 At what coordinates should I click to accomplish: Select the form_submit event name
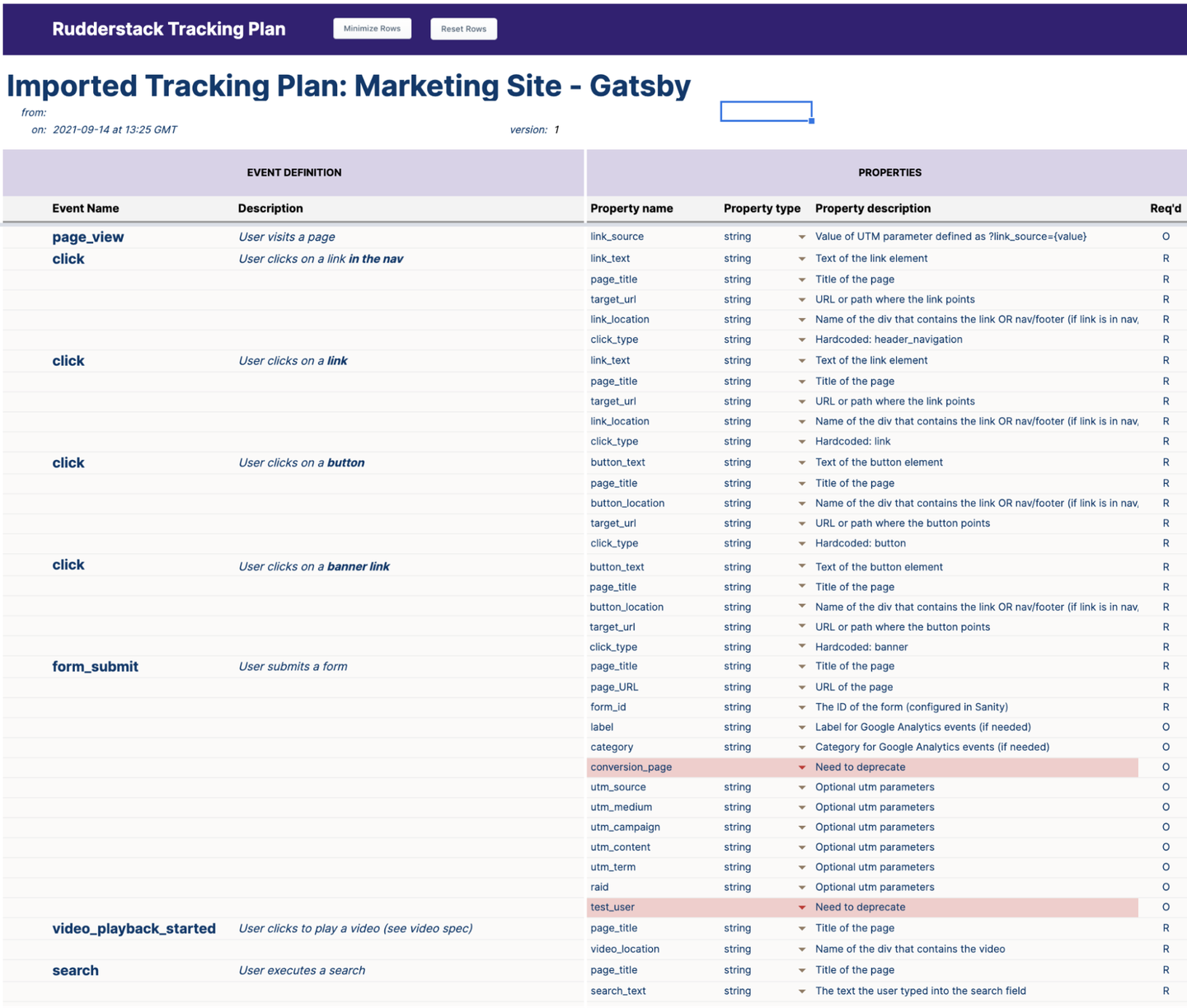pos(96,666)
